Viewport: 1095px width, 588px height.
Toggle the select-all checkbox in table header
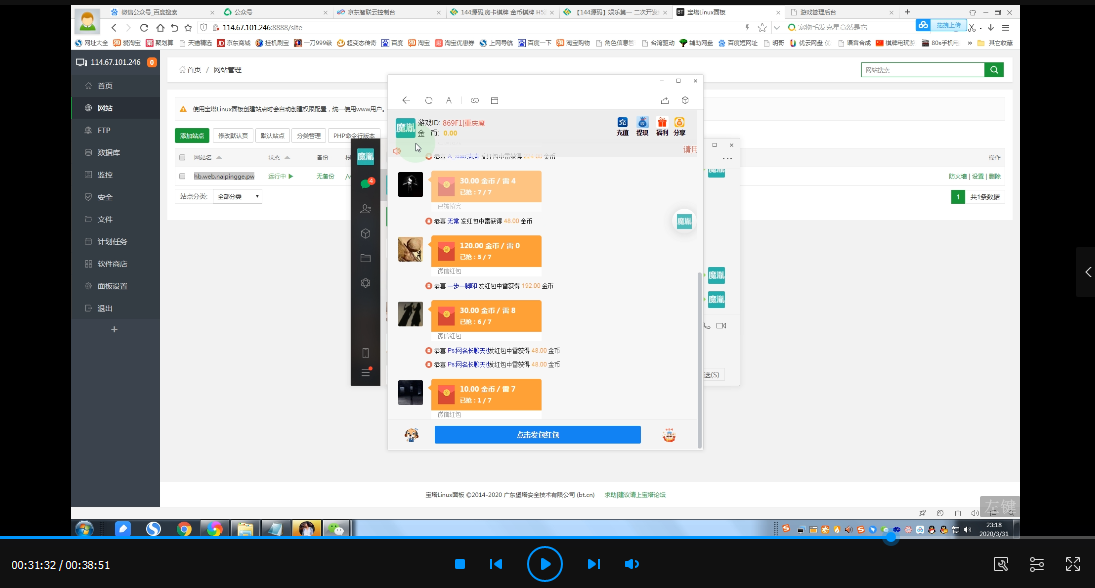181,158
